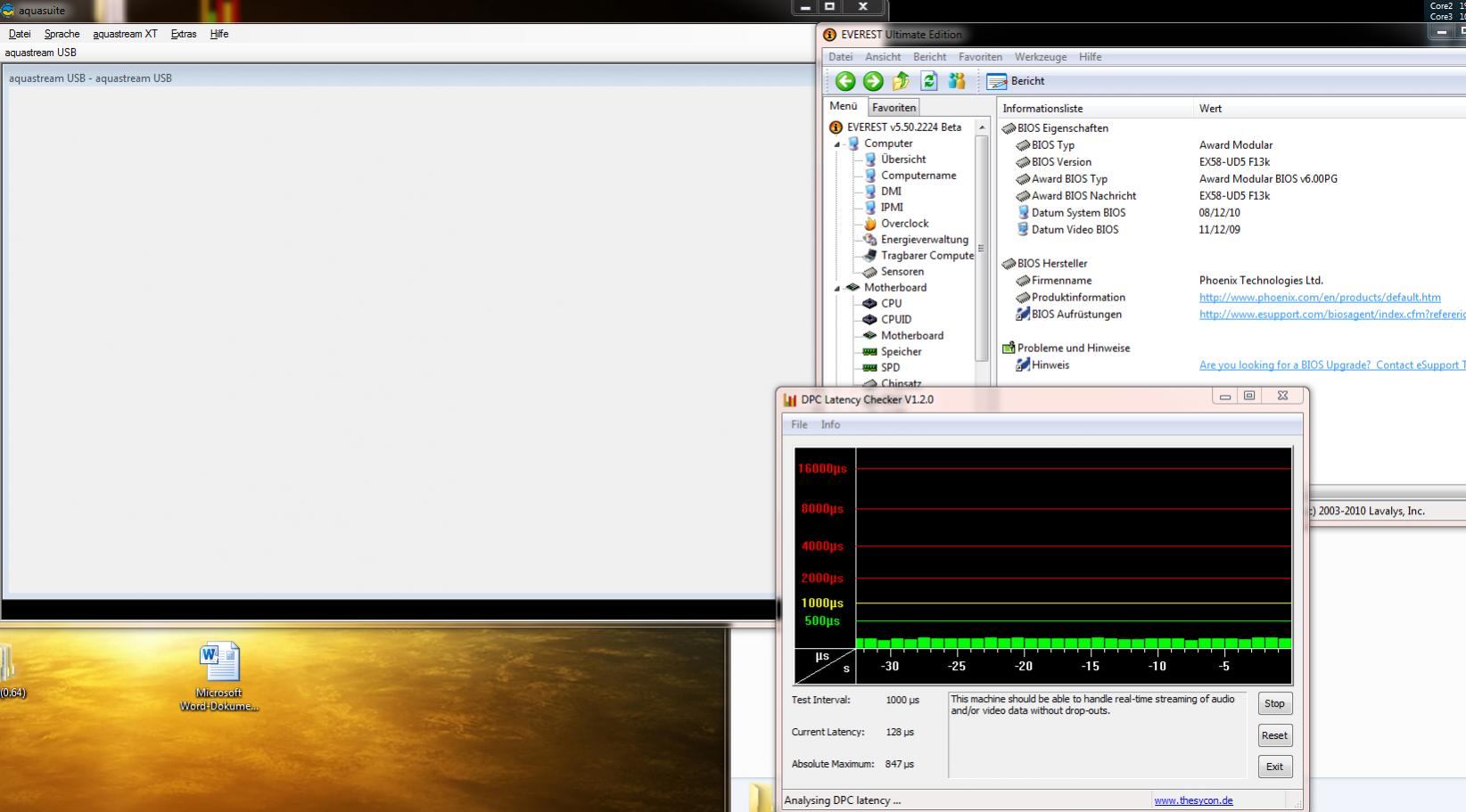This screenshot has height=812, width=1466.
Task: Open the Werkzeuge menu in EVEREST
Action: tap(1040, 57)
